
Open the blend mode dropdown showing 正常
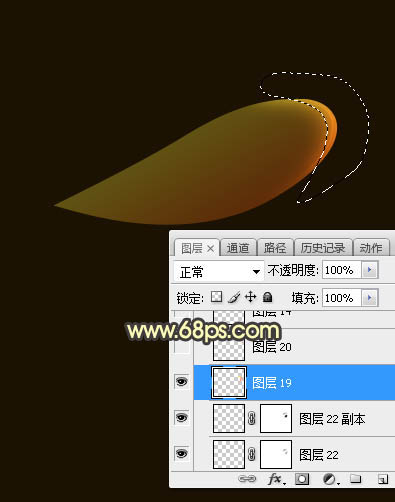[x=219, y=271]
